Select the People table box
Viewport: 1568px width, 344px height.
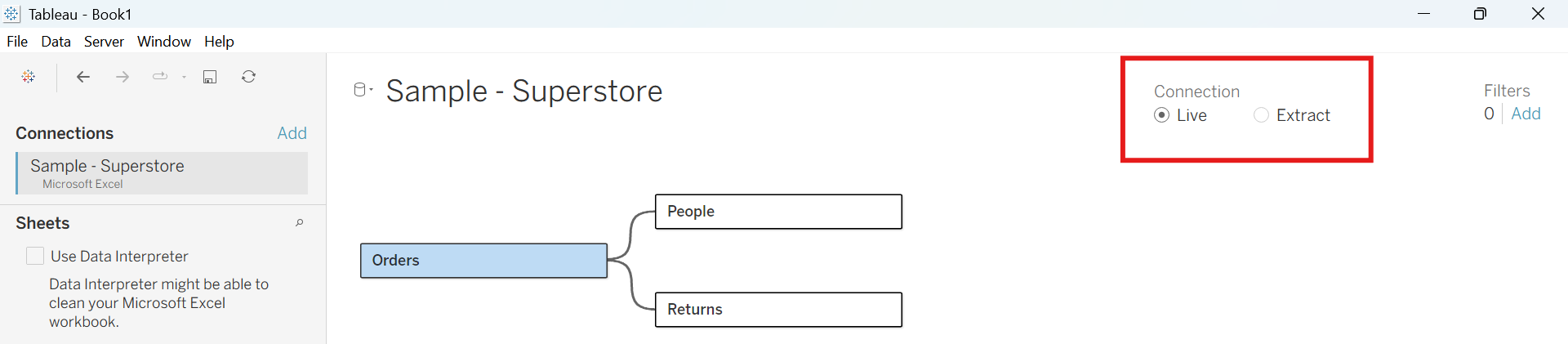[778, 212]
